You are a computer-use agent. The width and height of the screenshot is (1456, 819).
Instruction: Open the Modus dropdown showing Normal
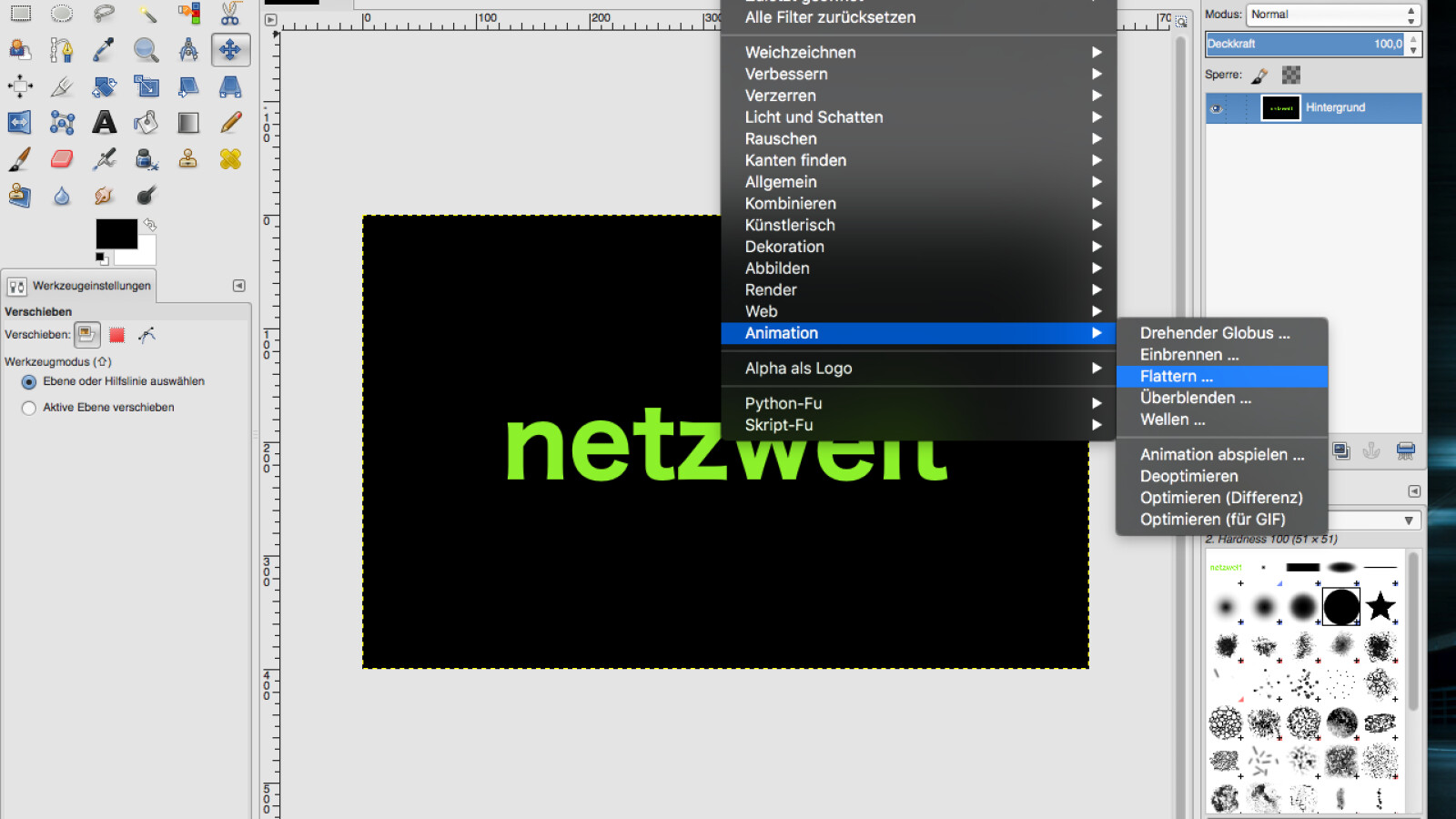pyautogui.click(x=1333, y=15)
